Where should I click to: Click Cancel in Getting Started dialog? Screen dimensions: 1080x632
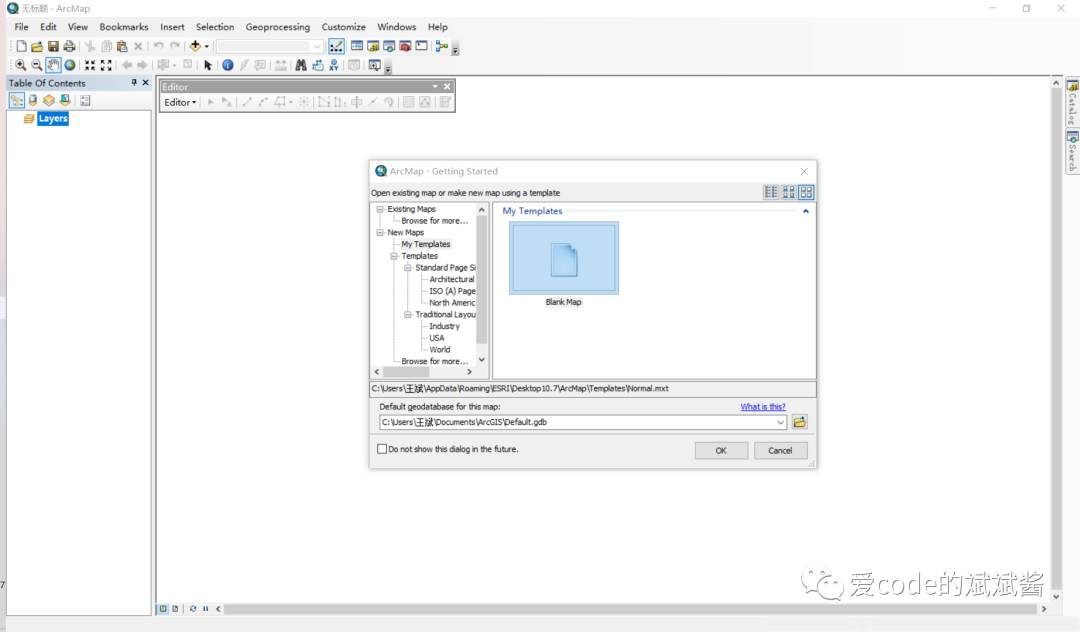780,450
